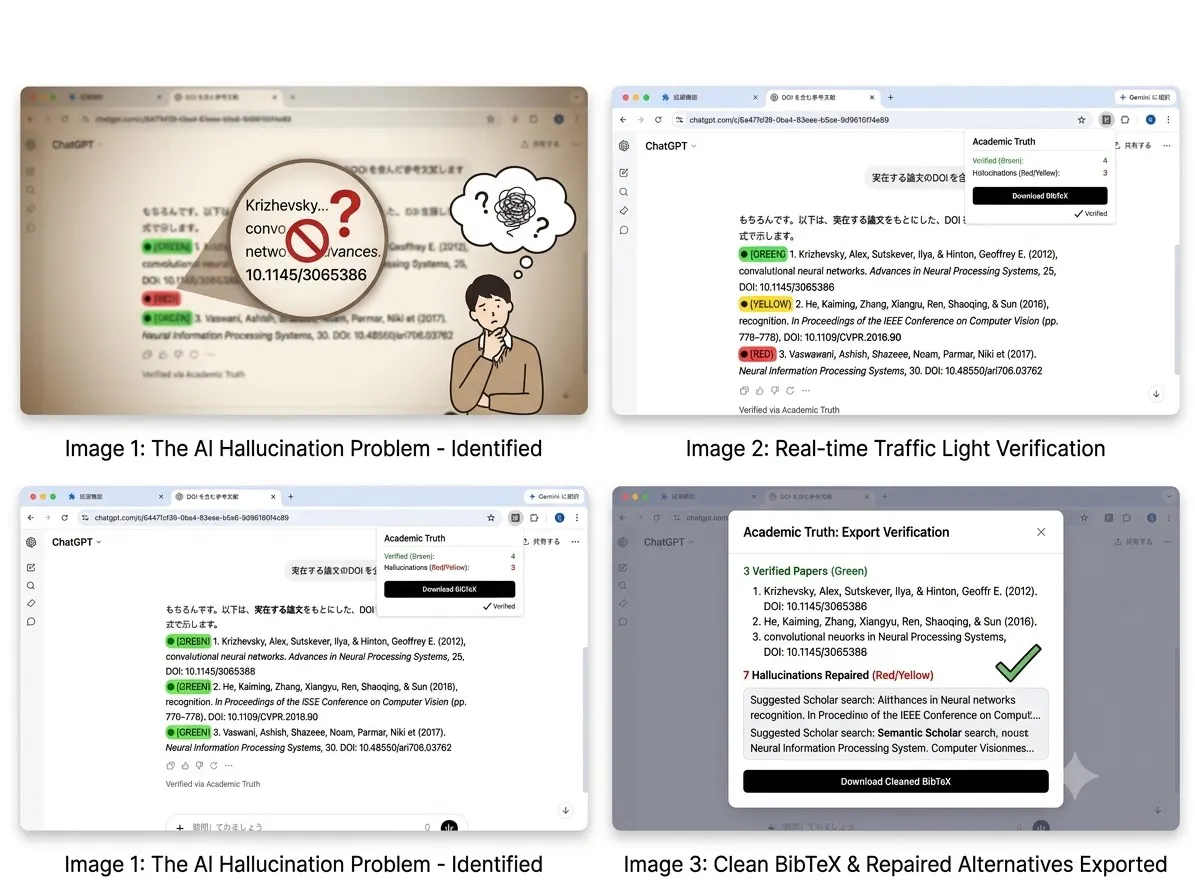Click 'Image 3: Clean BibTeX' caption
1195x896 pixels.
point(895,865)
